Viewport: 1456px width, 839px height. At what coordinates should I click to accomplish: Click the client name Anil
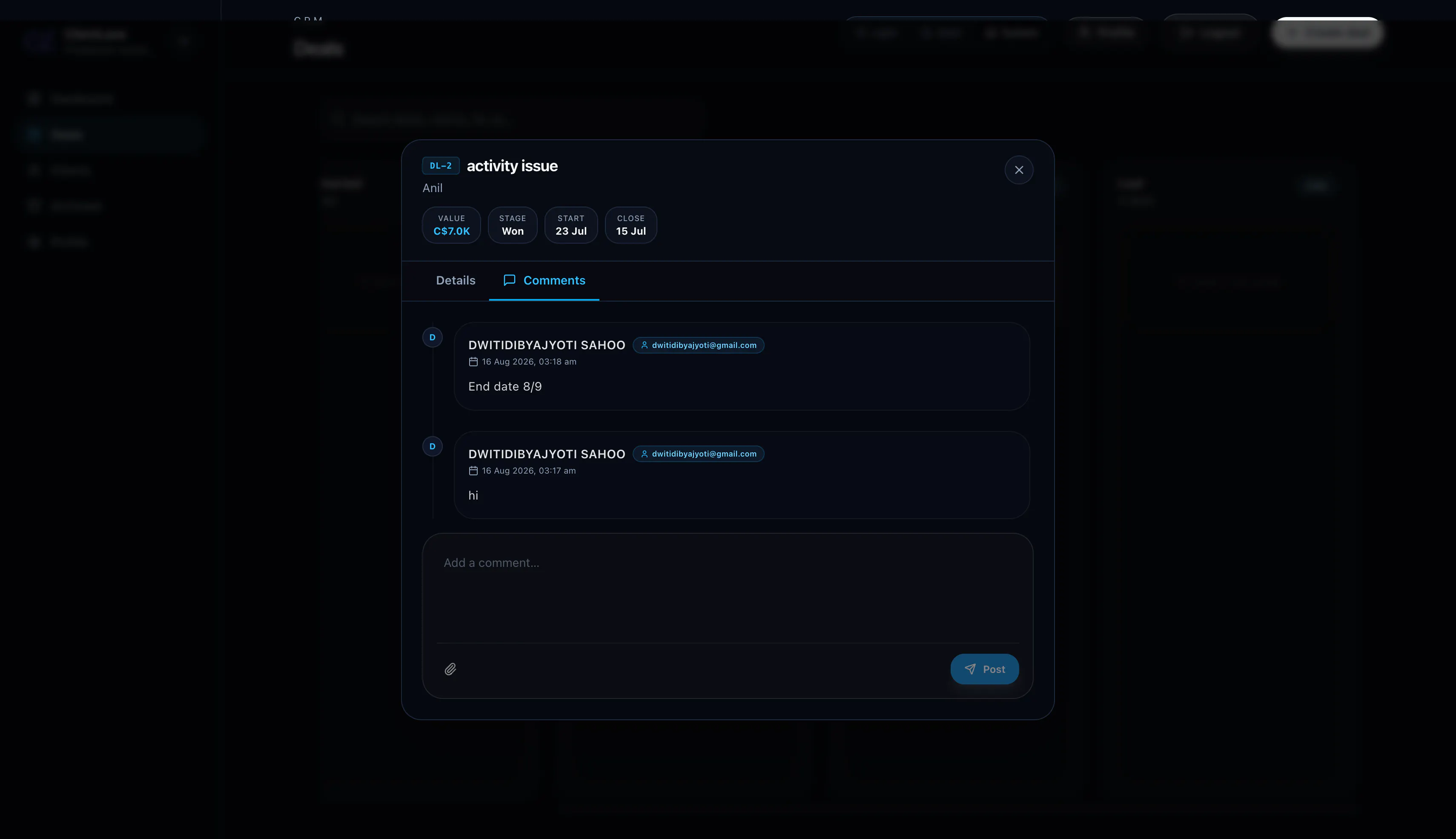[x=433, y=188]
